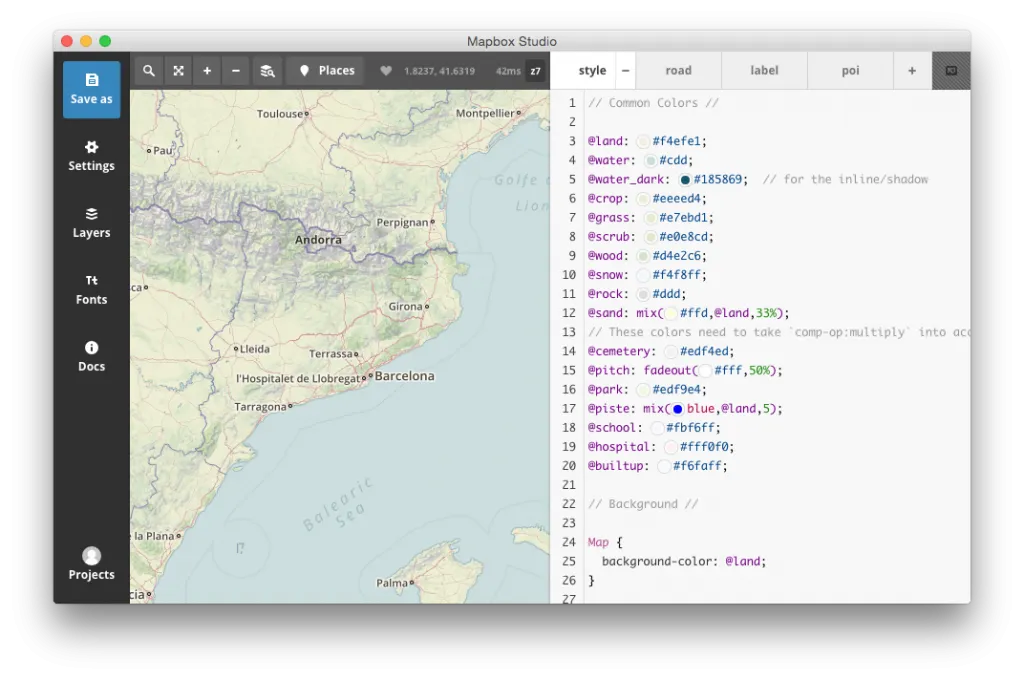The height and width of the screenshot is (680, 1024).
Task: Select the style tab
Action: [592, 71]
